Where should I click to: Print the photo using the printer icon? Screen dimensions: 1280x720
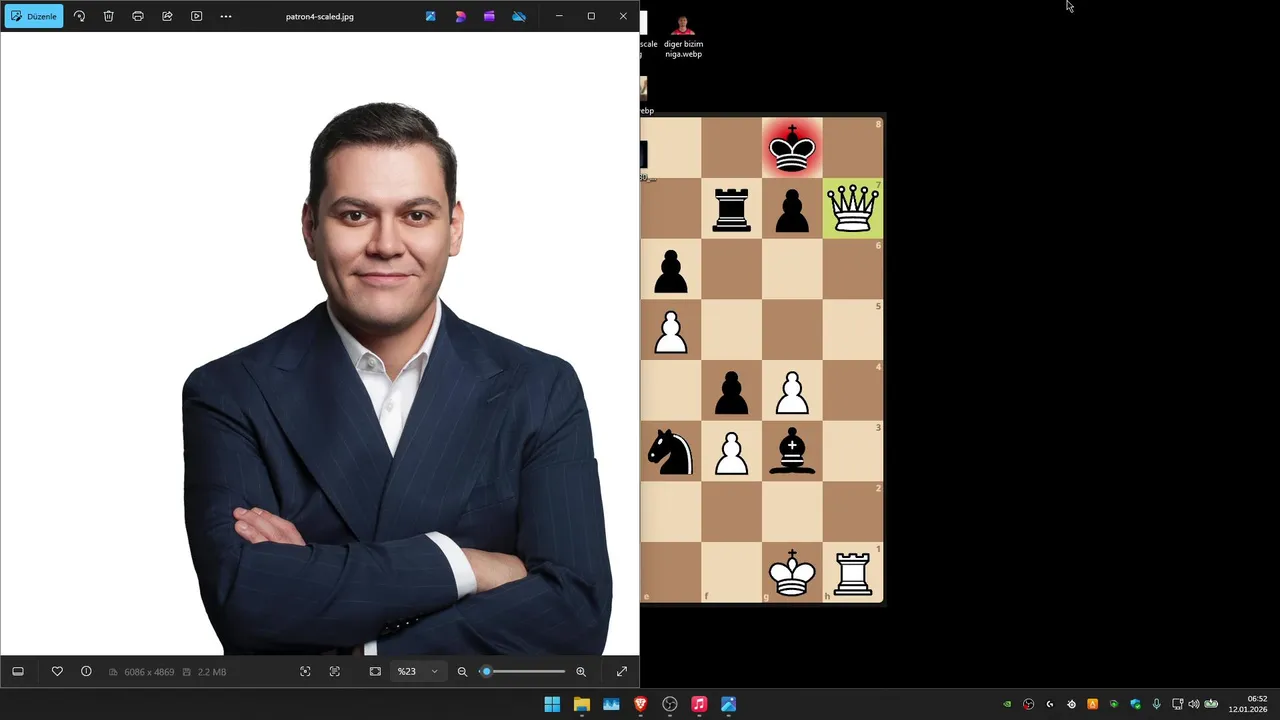pos(138,16)
